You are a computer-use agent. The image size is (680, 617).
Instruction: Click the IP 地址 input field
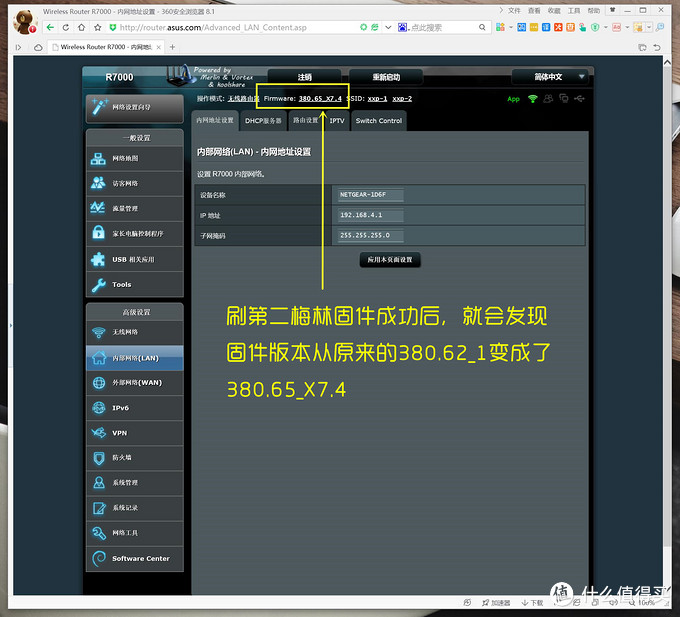(370, 215)
